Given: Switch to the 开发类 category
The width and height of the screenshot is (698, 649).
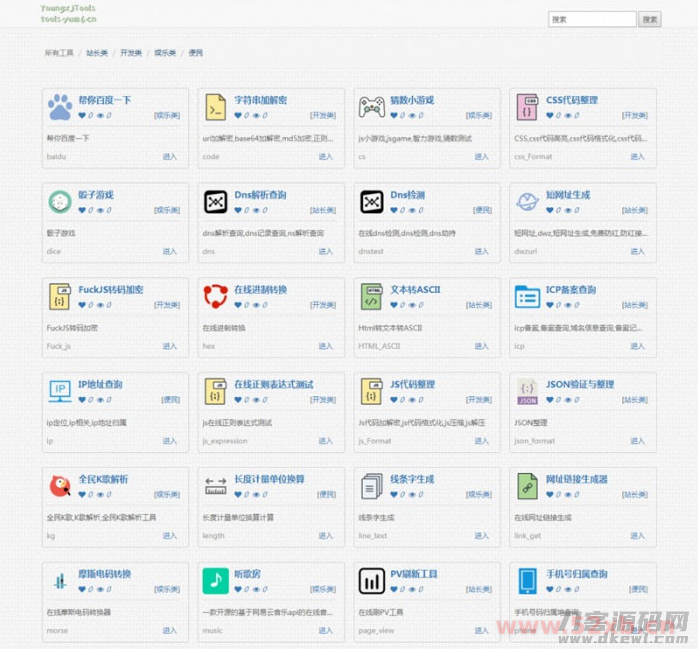Looking at the screenshot, I should pyautogui.click(x=131, y=53).
